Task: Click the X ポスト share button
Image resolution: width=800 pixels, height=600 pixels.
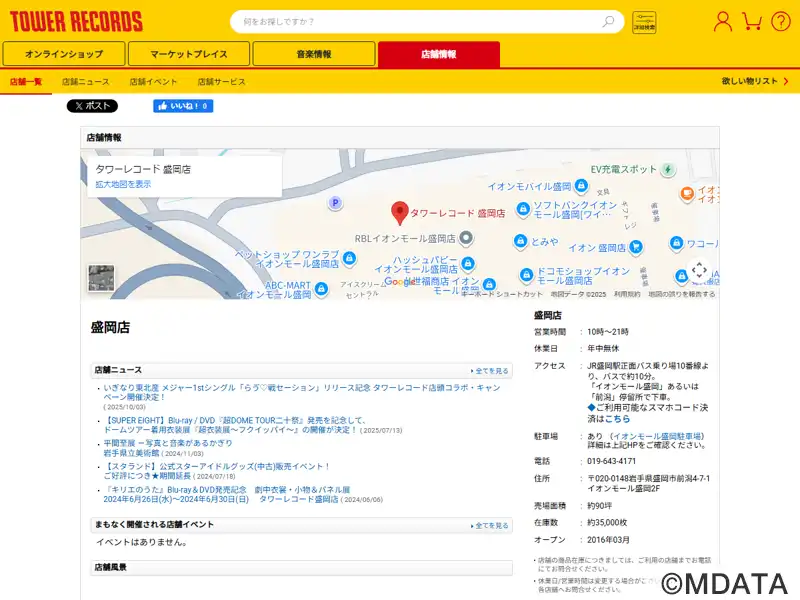Action: click(x=92, y=106)
